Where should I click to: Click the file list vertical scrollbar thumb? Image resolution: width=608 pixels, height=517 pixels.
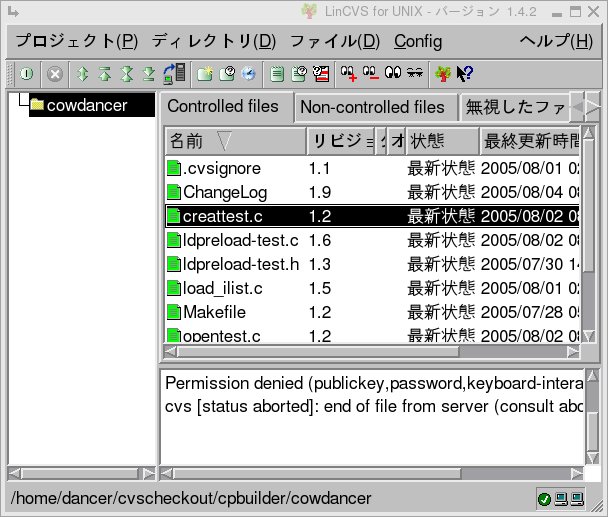pos(589,206)
